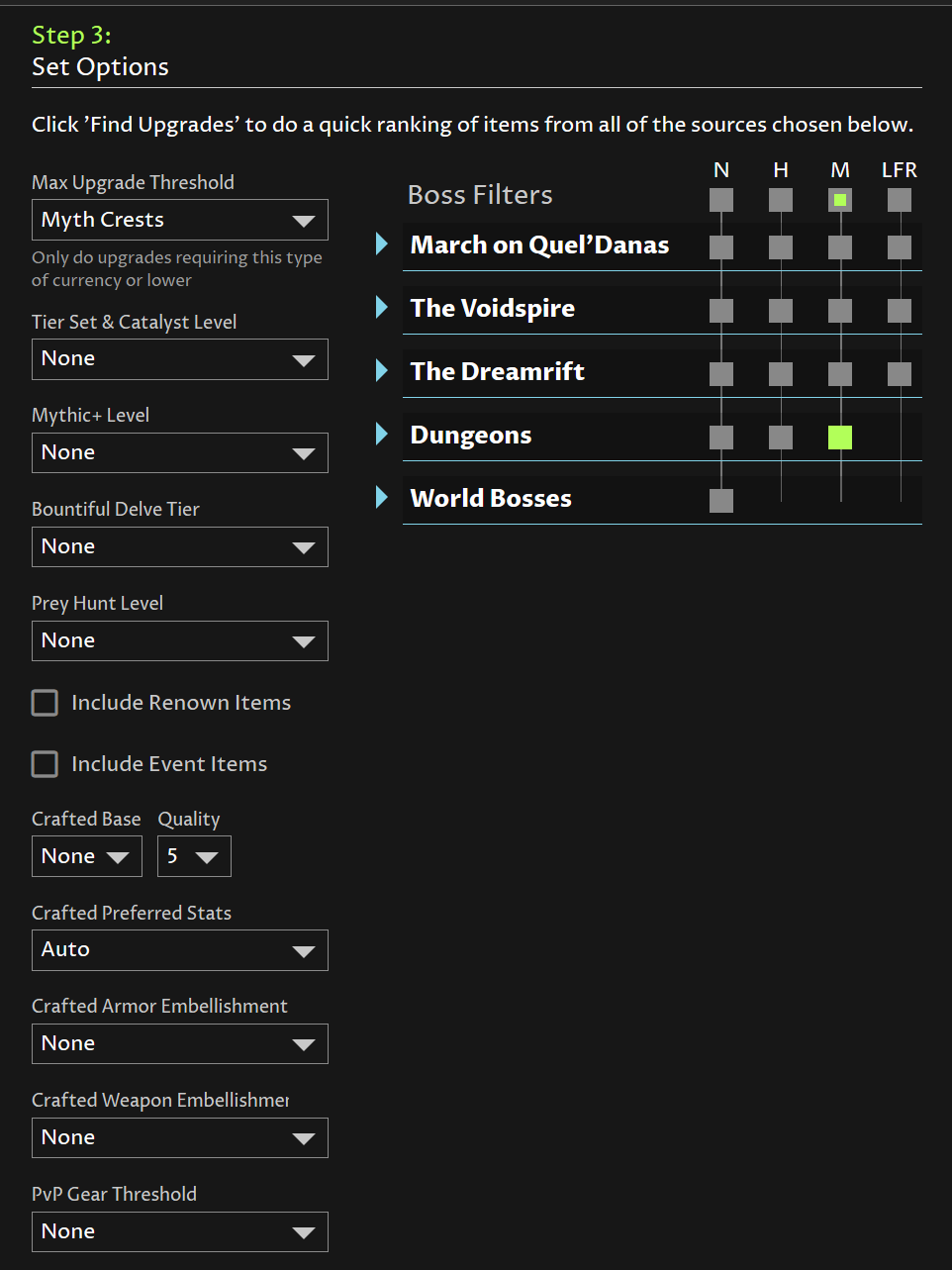Open the Bountiful Delve Tier dropdown
This screenshot has height=1270, width=952.
coord(179,546)
